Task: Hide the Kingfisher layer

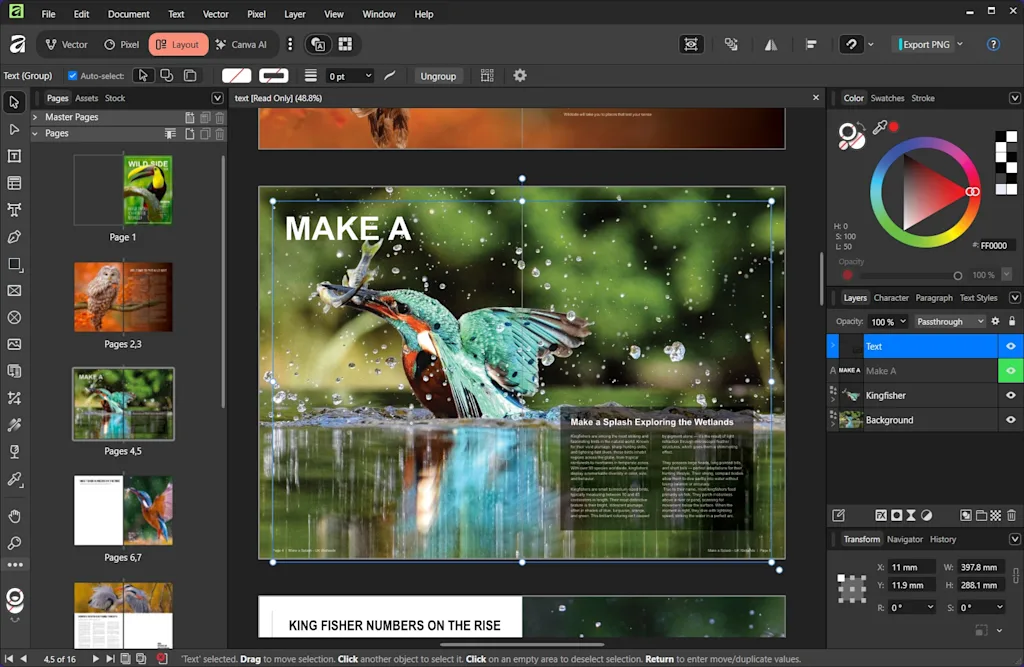Action: tap(1010, 395)
